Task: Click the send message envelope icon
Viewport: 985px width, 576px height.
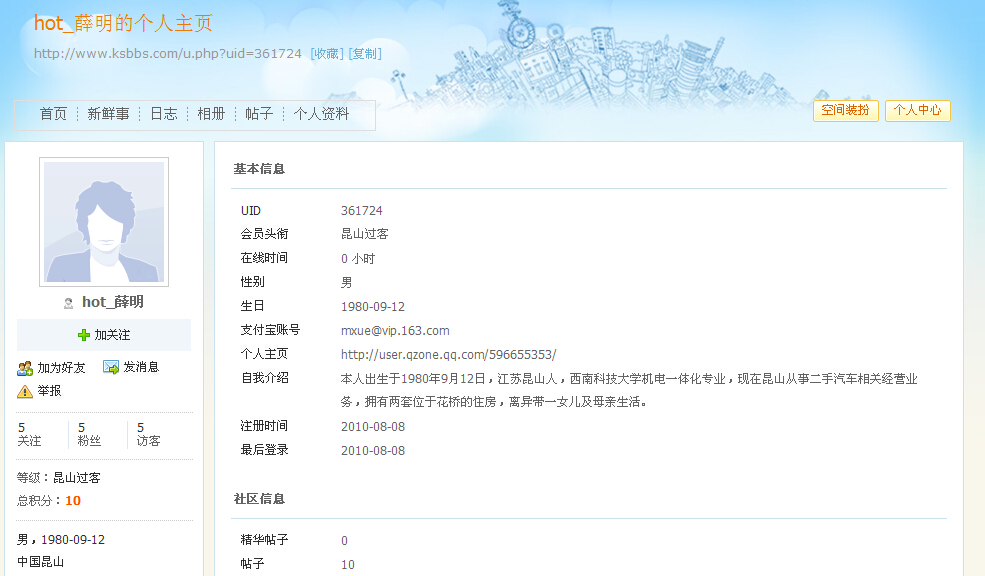Action: click(111, 368)
